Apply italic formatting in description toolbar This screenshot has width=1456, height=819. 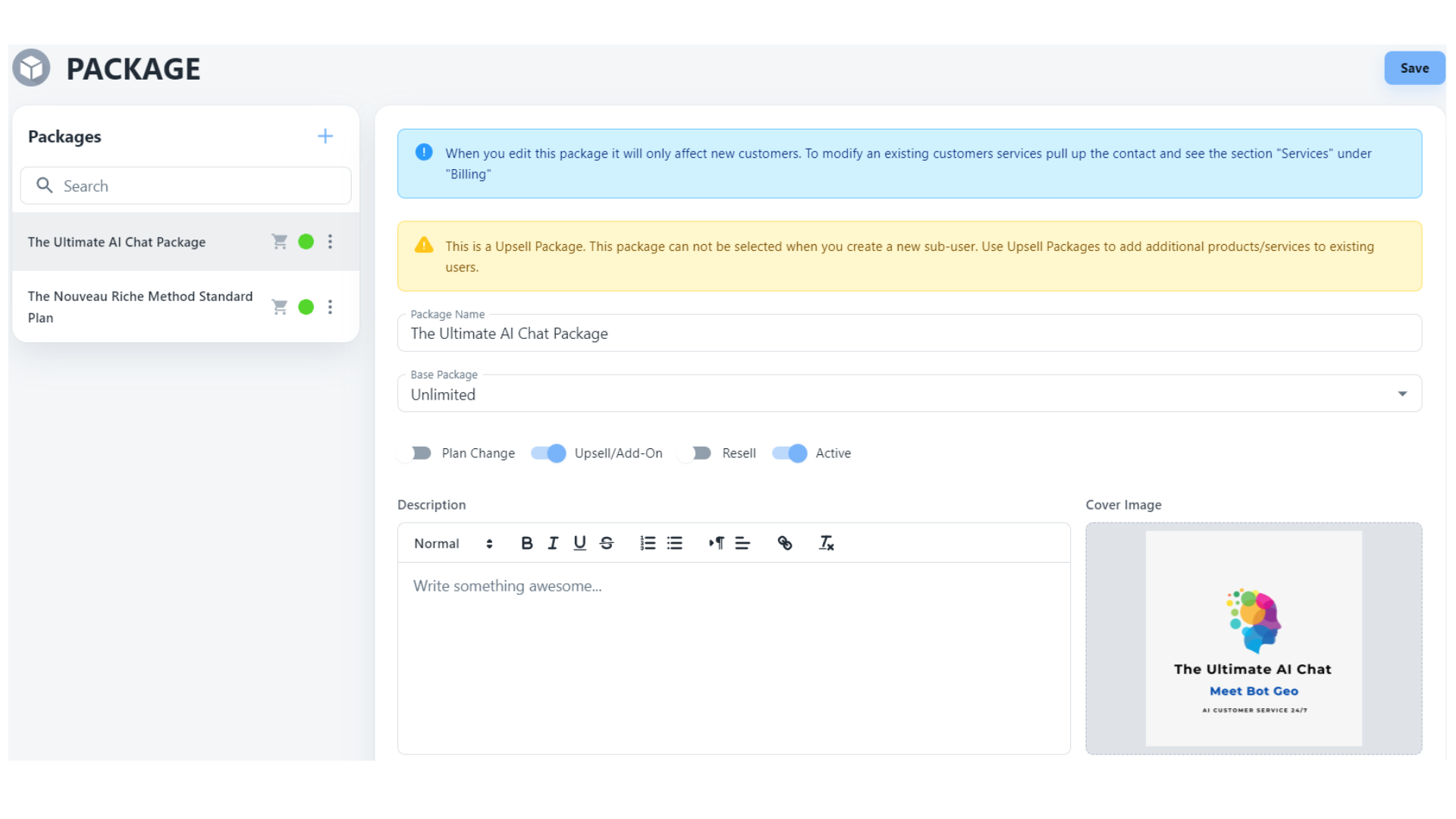click(553, 543)
